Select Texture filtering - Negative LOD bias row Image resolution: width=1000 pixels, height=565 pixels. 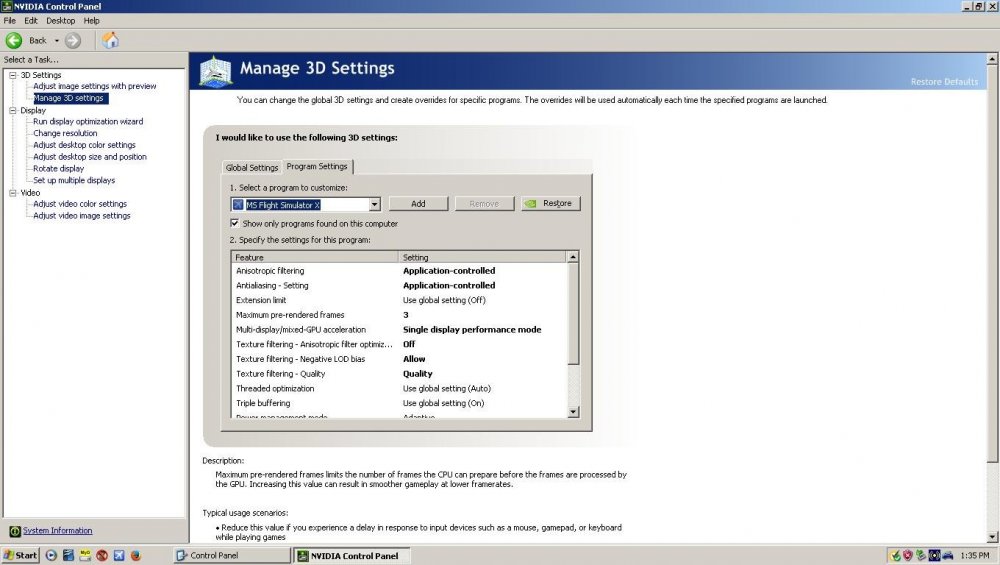[399, 359]
